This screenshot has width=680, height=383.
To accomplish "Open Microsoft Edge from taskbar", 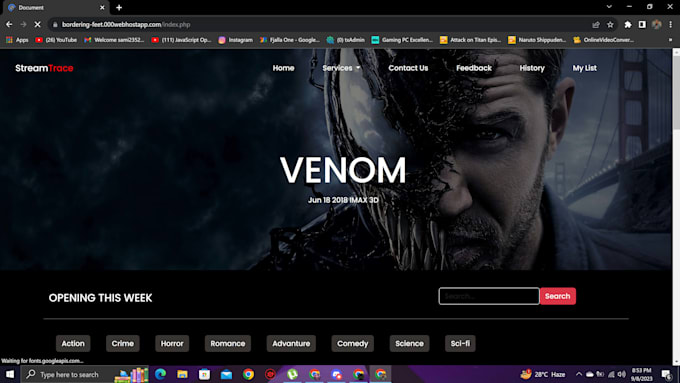I will (160, 374).
